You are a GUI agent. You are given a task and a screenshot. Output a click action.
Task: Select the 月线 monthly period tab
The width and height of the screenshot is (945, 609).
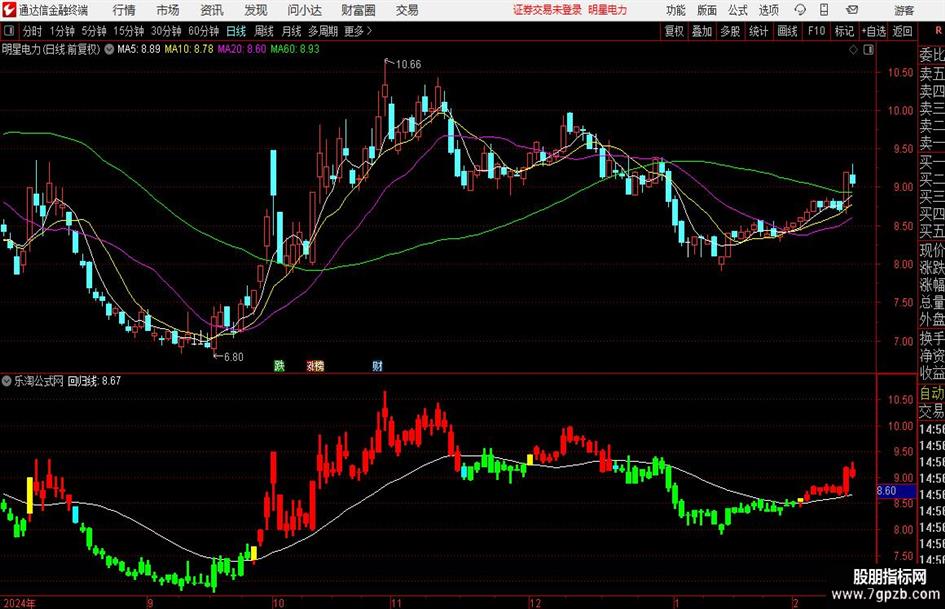(292, 31)
